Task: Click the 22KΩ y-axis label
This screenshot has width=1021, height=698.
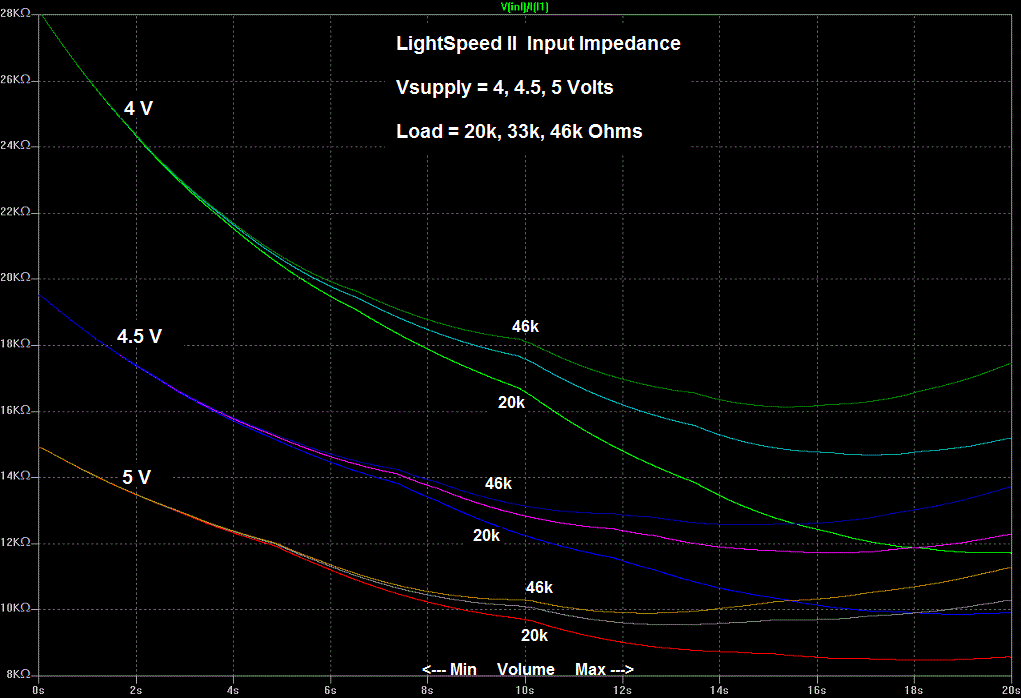Action: point(16,212)
